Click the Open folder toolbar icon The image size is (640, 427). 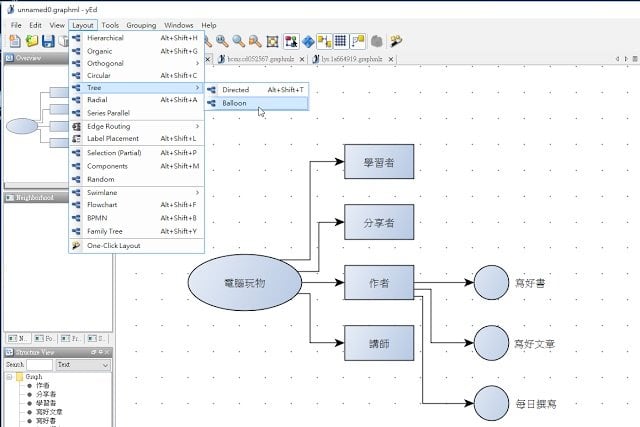[x=32, y=41]
